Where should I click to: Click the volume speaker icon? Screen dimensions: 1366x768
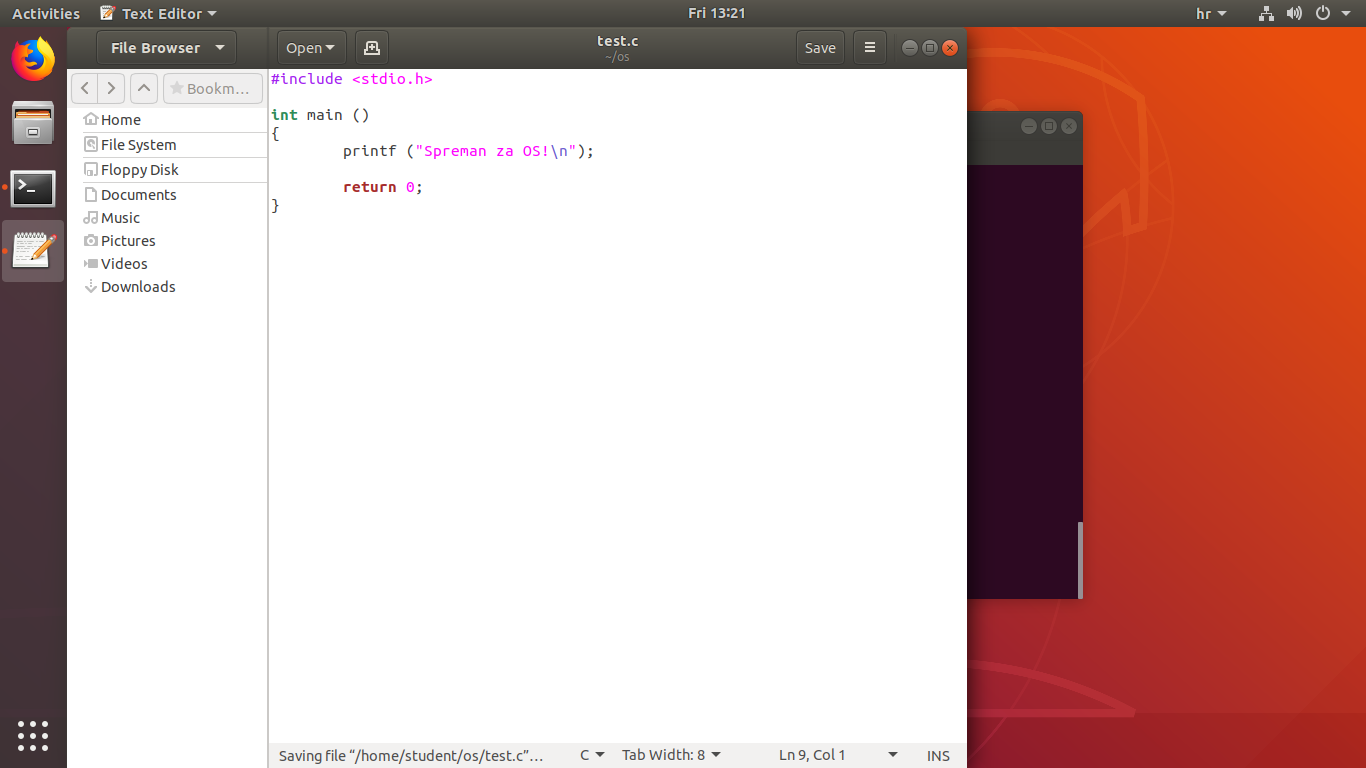(1294, 14)
